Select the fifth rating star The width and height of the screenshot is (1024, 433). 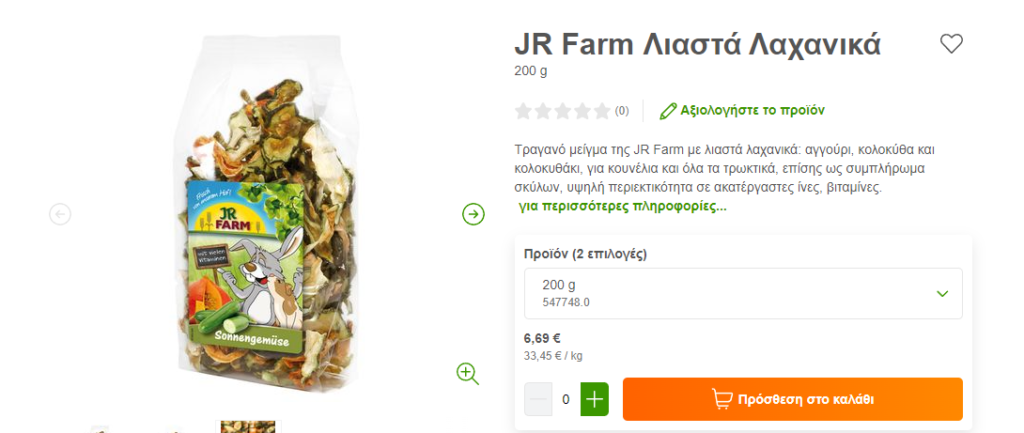(x=601, y=111)
